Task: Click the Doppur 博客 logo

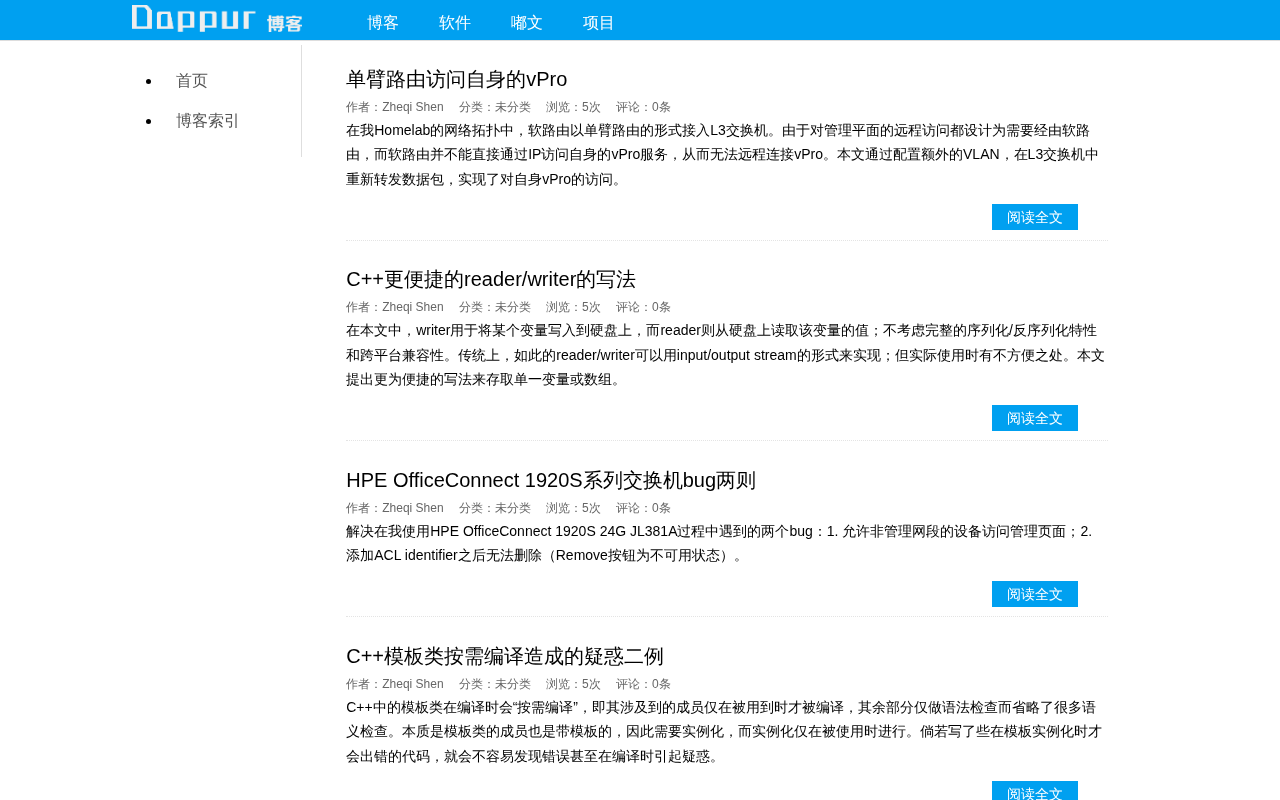Action: click(x=217, y=19)
